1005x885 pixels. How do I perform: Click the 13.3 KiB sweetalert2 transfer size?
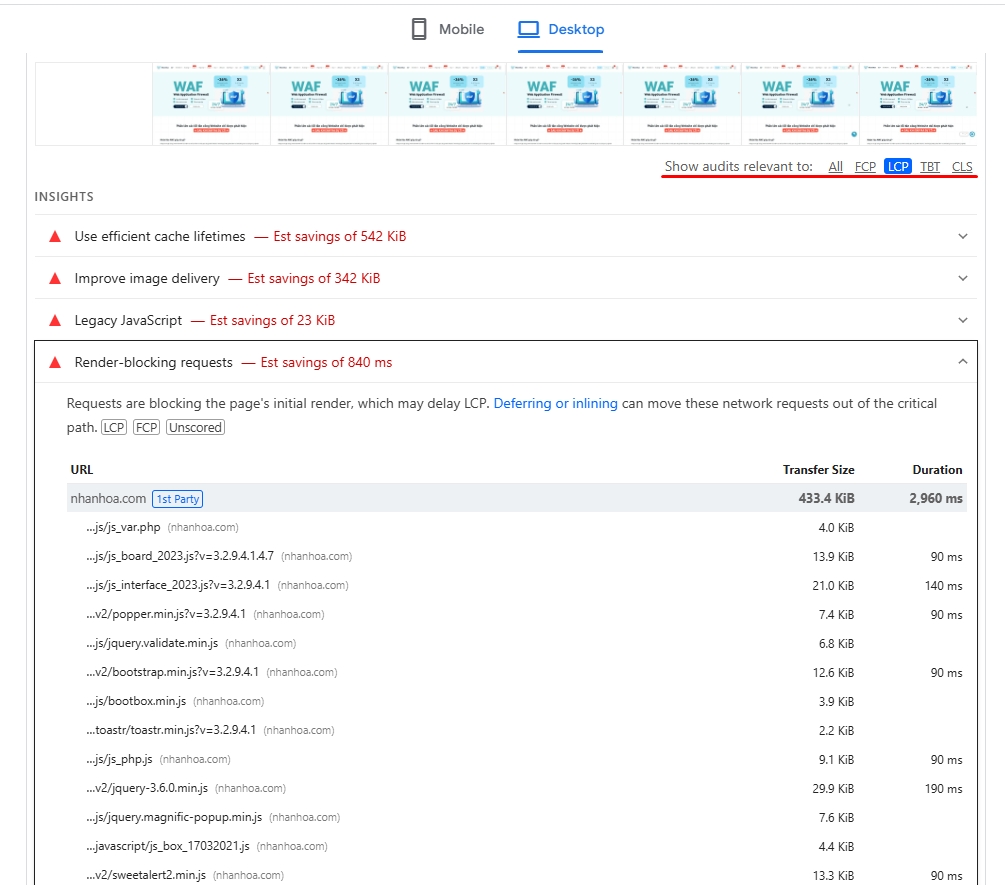(x=833, y=876)
